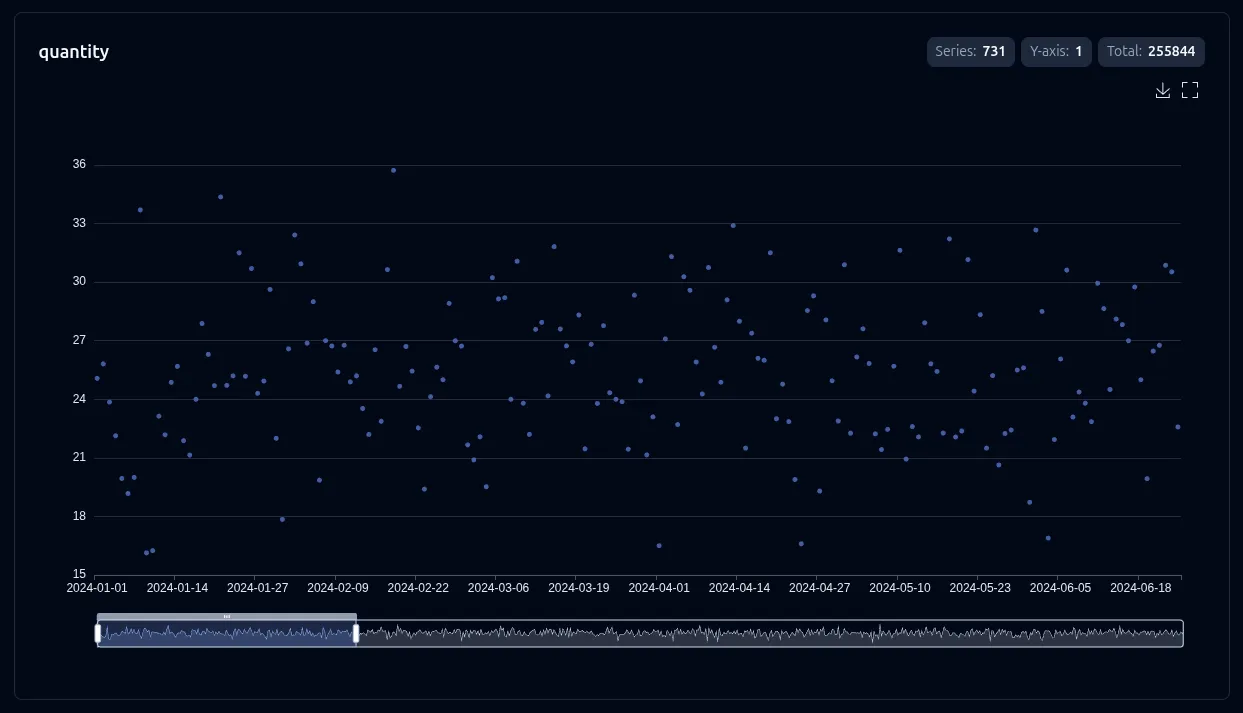1243x713 pixels.
Task: Click the 2024-03-06 x-axis label
Action: (498, 588)
